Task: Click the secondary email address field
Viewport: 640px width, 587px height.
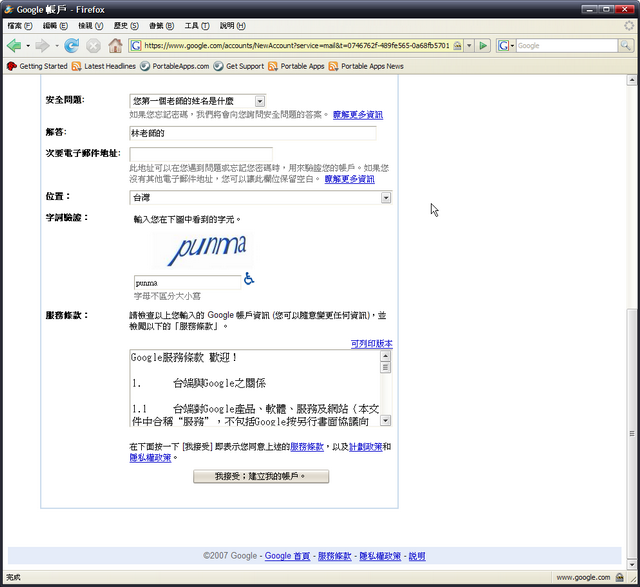Action: click(201, 154)
